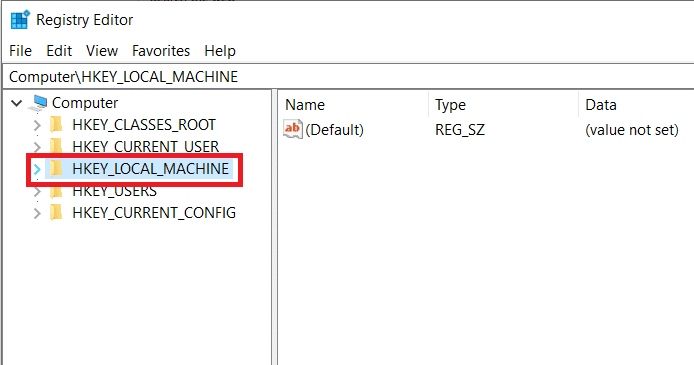Click the HKEY_CURRENT_CONFIG folder icon
Image resolution: width=694 pixels, height=365 pixels.
(x=56, y=213)
